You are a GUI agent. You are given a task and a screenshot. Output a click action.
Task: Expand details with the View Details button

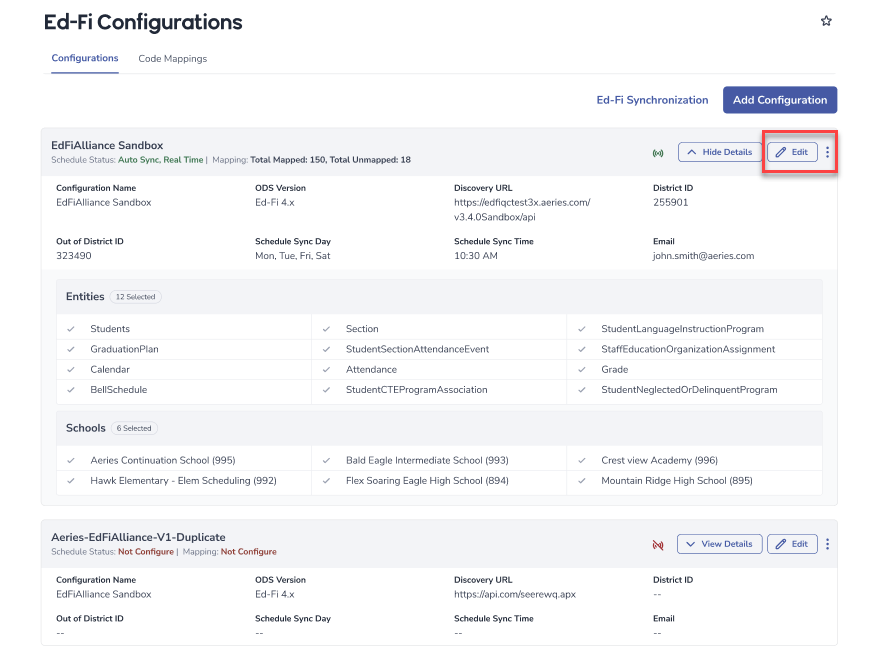(x=719, y=544)
